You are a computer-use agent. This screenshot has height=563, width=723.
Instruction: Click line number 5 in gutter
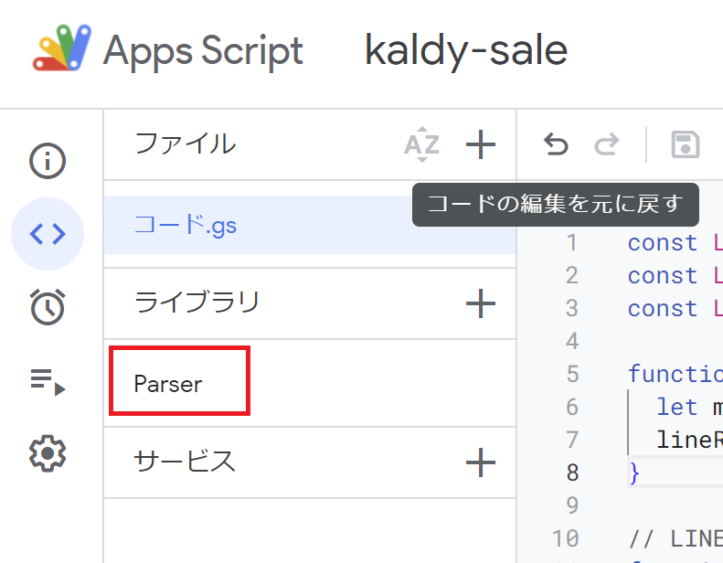click(x=572, y=374)
